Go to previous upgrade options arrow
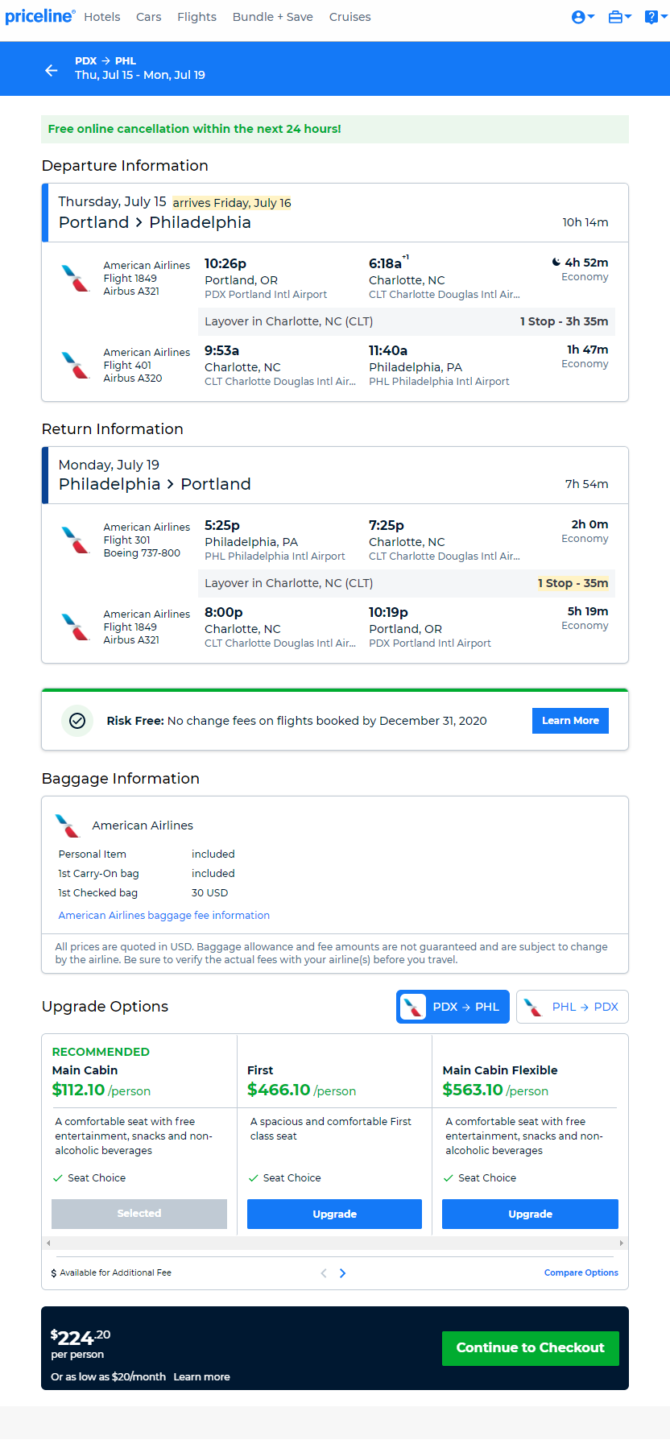Image resolution: width=670 pixels, height=1440 pixels. pyautogui.click(x=324, y=1273)
